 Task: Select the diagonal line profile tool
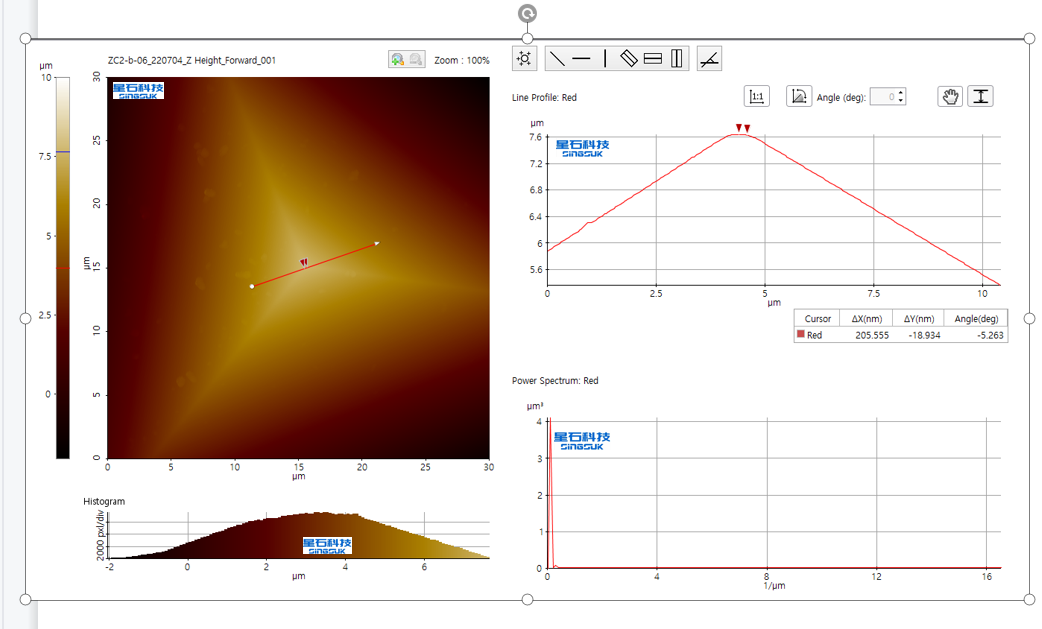pyautogui.click(x=557, y=58)
